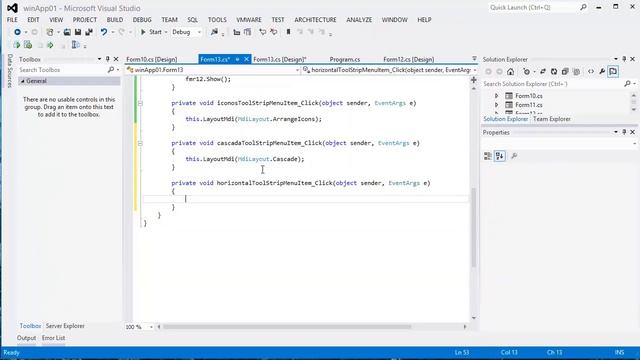
Task: Click the Find in Files toolbar icon
Action: [214, 32]
